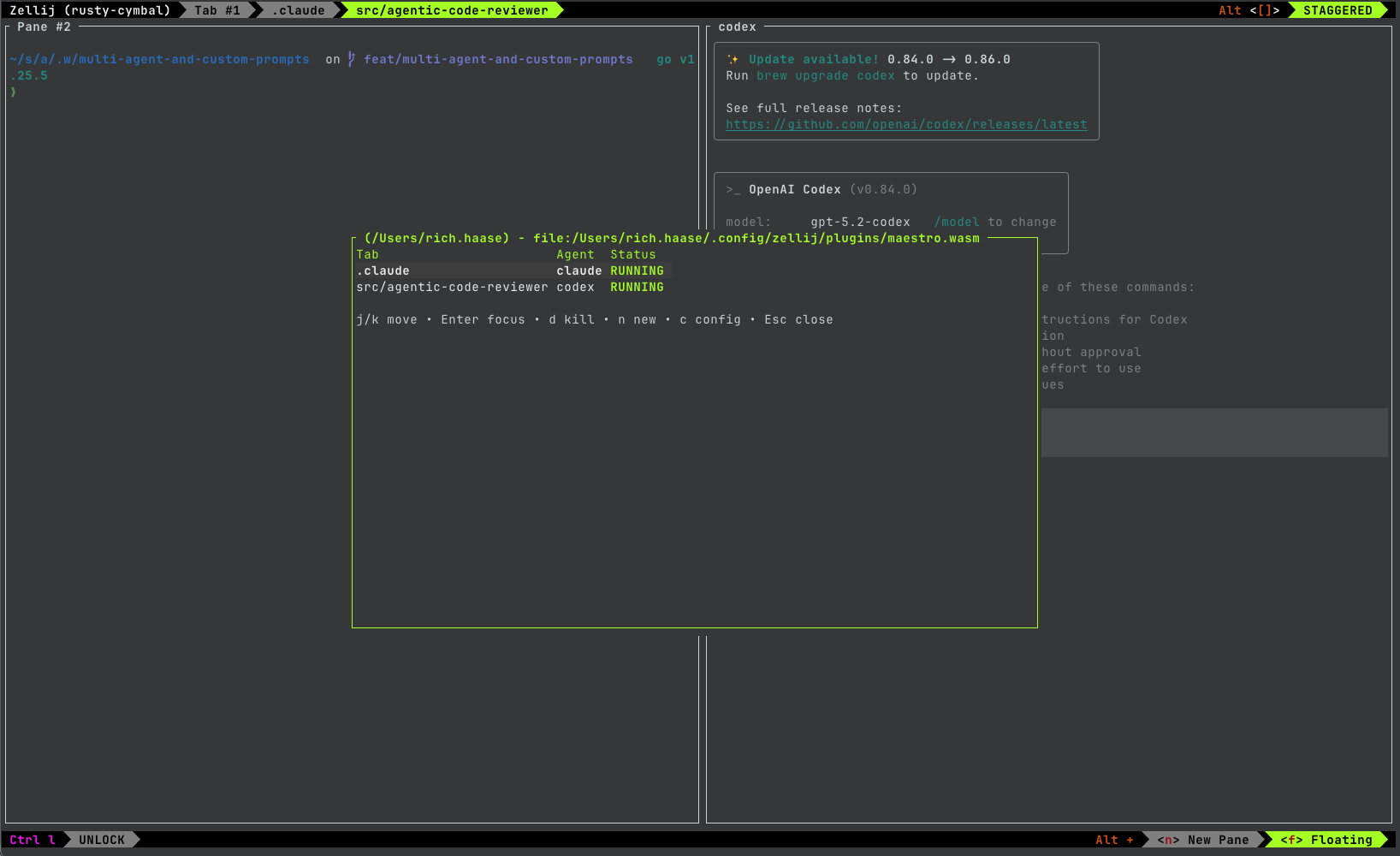Click the d kill option to stop an agent

[572, 319]
